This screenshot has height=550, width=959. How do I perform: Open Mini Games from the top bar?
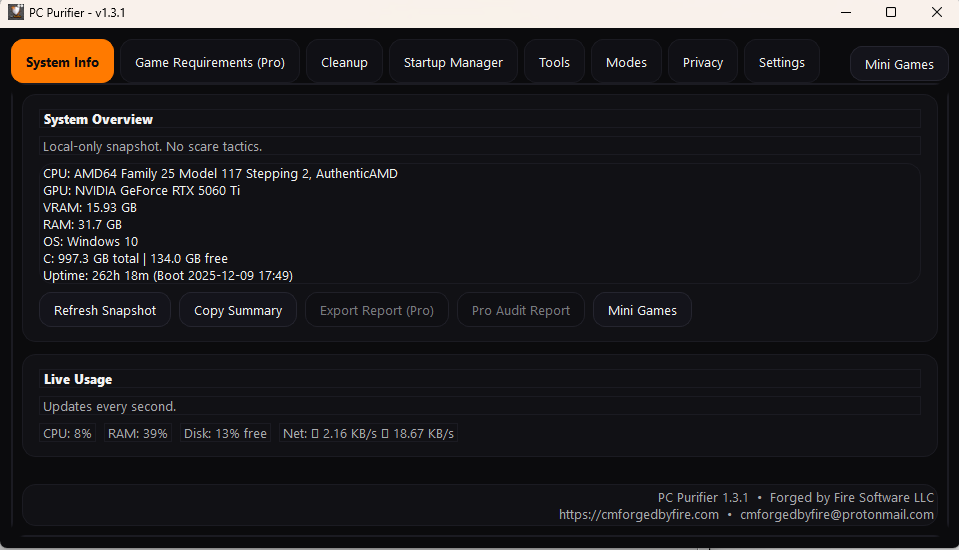pos(899,64)
